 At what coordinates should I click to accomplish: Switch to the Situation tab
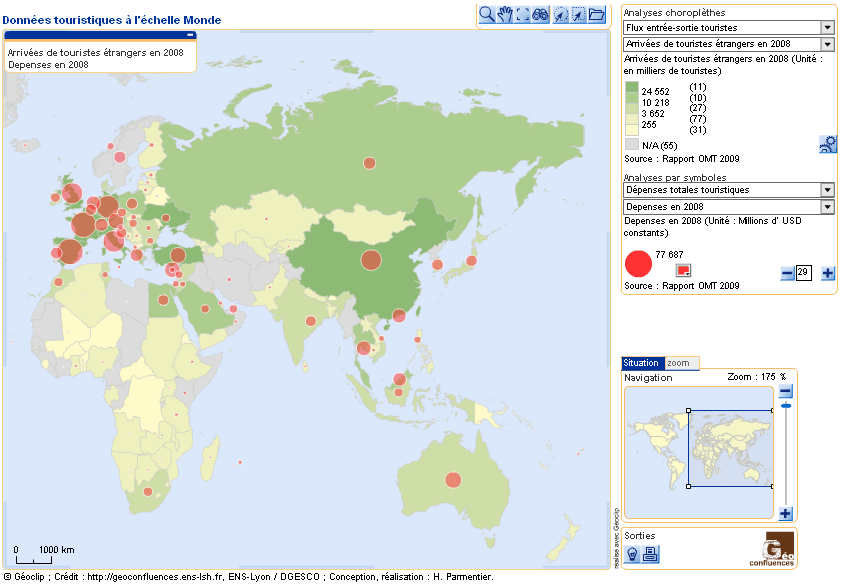click(x=642, y=363)
